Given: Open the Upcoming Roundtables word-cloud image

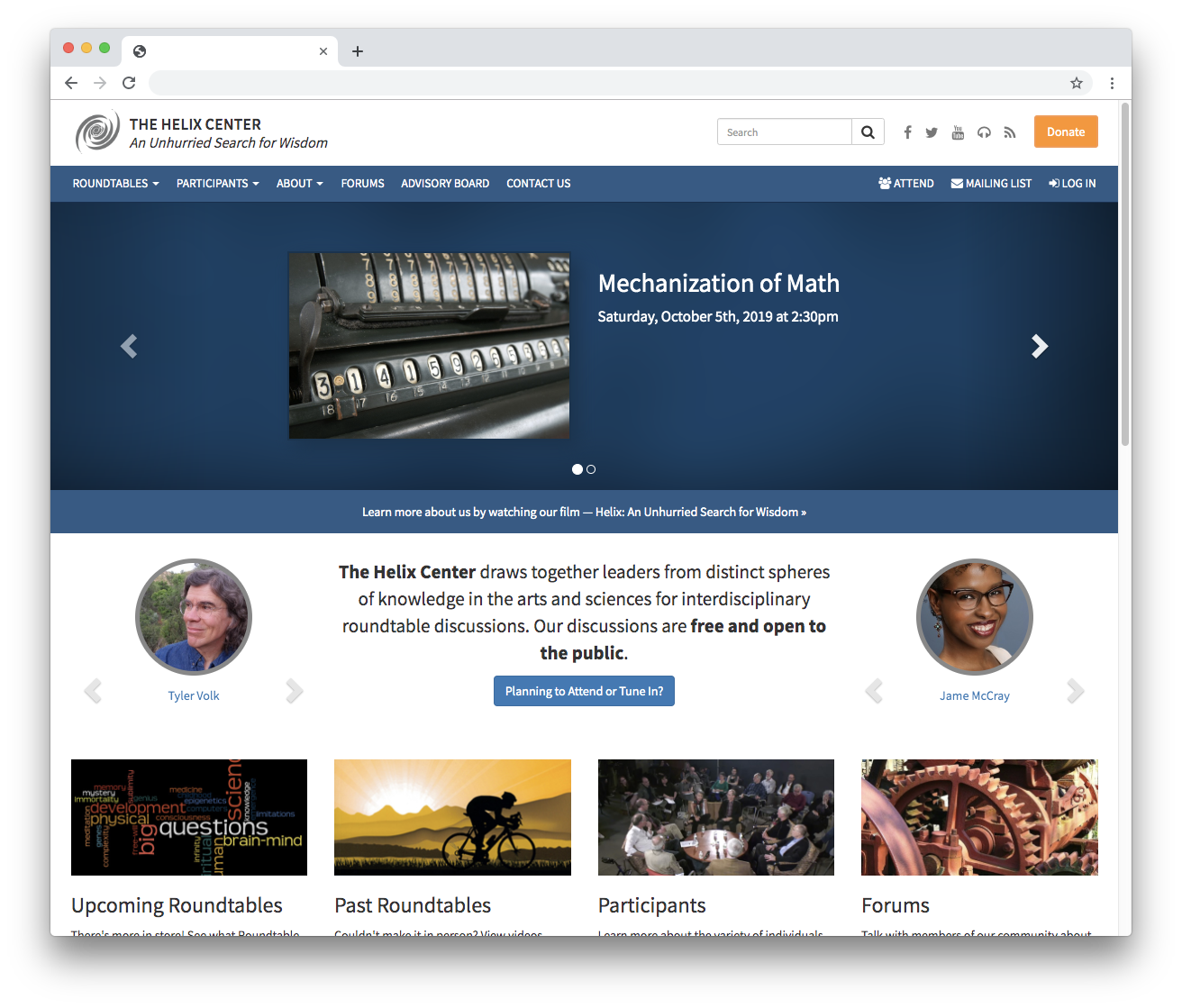Looking at the screenshot, I should (x=189, y=817).
